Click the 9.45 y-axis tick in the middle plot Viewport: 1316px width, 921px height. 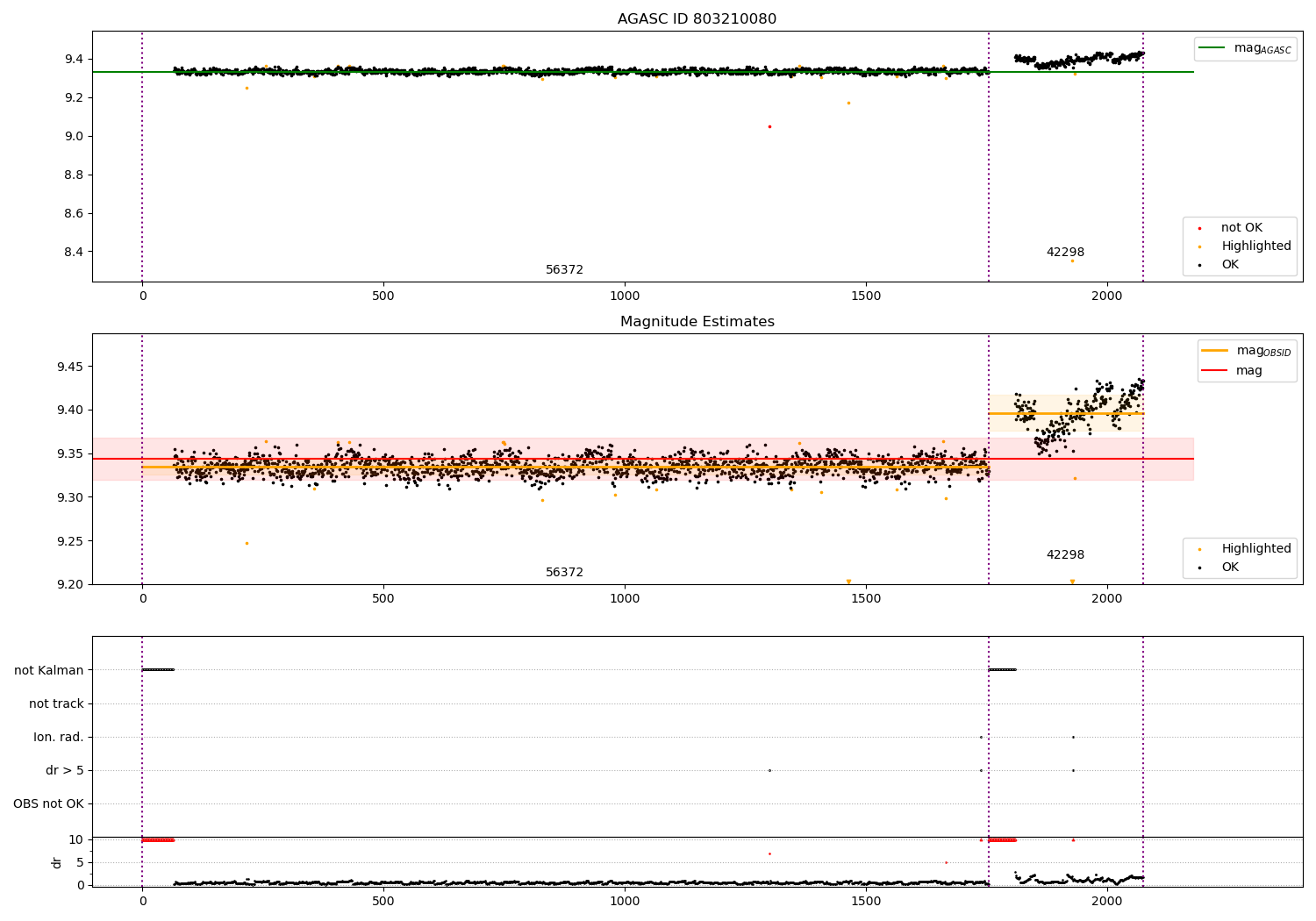tap(70, 367)
